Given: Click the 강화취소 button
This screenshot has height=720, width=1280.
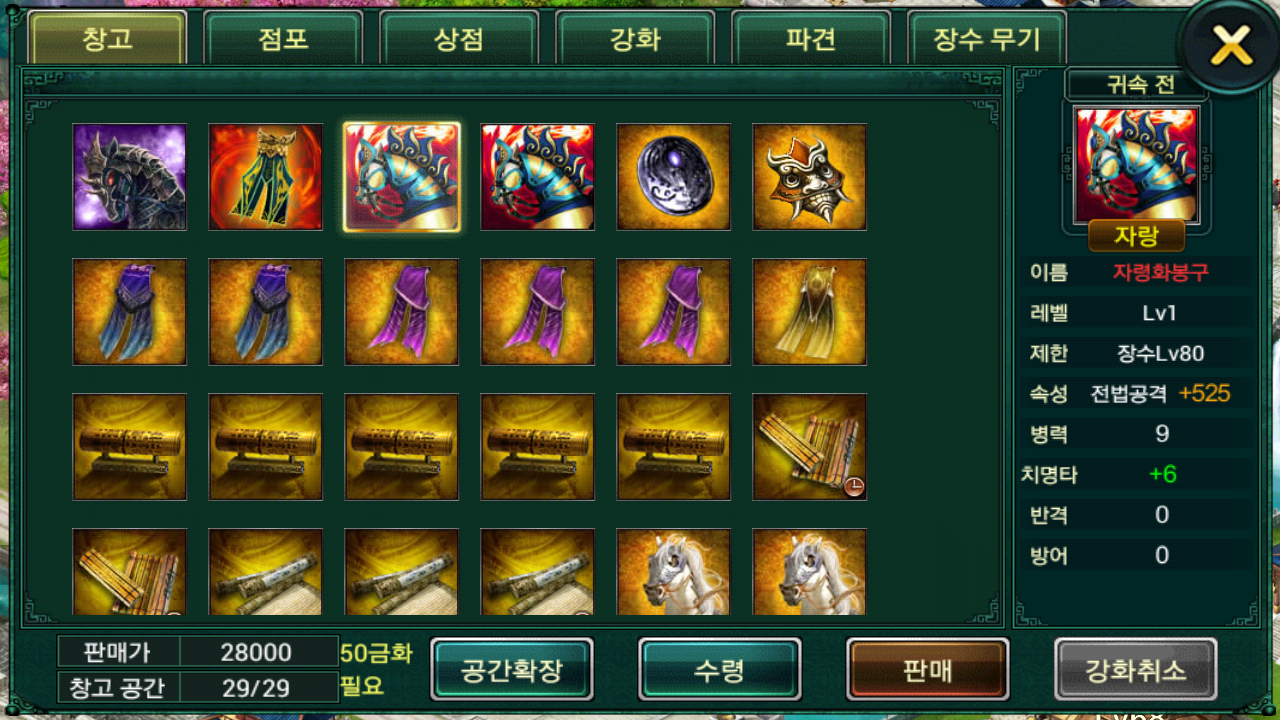Looking at the screenshot, I should tap(1136, 669).
